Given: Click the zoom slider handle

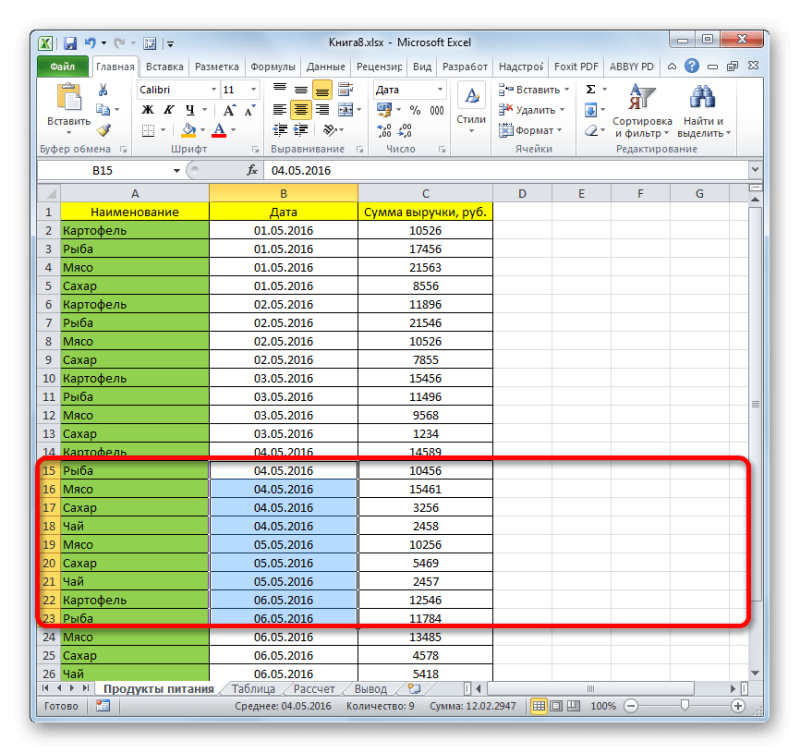Looking at the screenshot, I should pyautogui.click(x=685, y=706).
